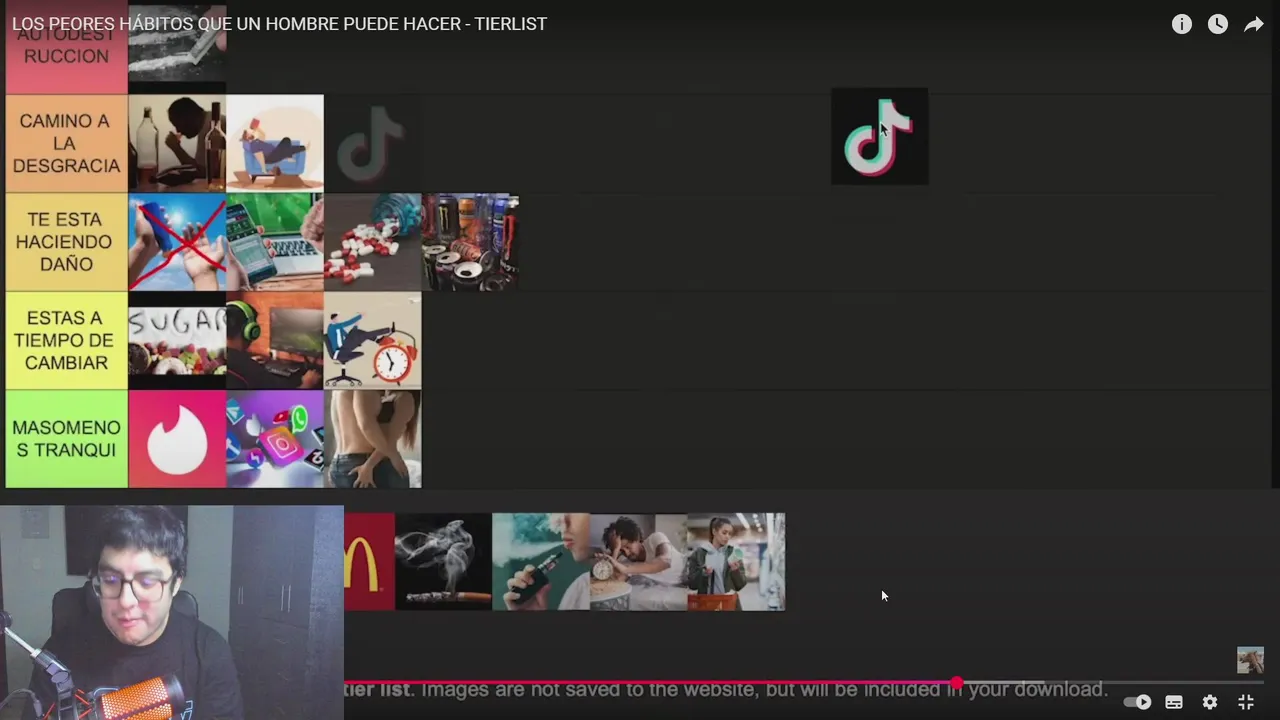The height and width of the screenshot is (720, 1280).
Task: Toggle the autoplay switch
Action: tap(1138, 702)
